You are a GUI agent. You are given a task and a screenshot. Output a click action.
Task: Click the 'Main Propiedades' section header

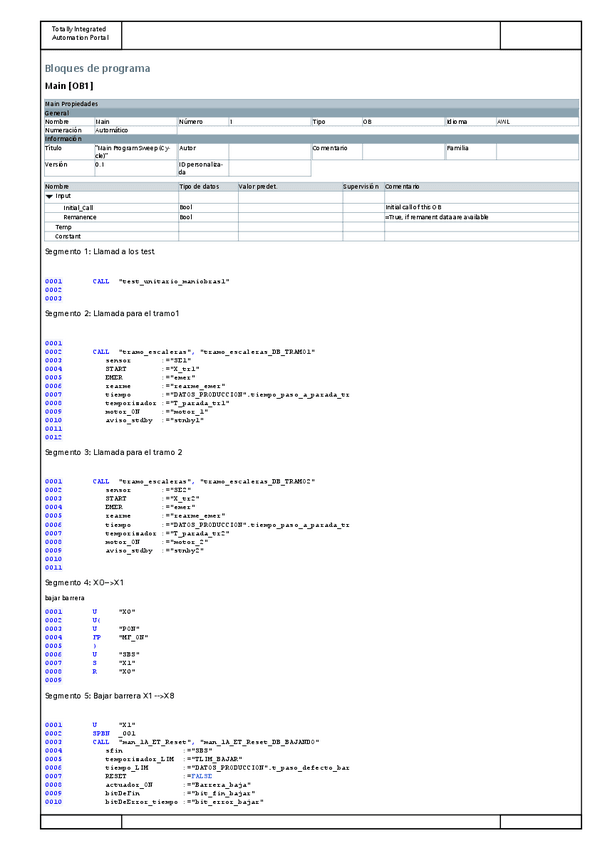tap(71, 104)
